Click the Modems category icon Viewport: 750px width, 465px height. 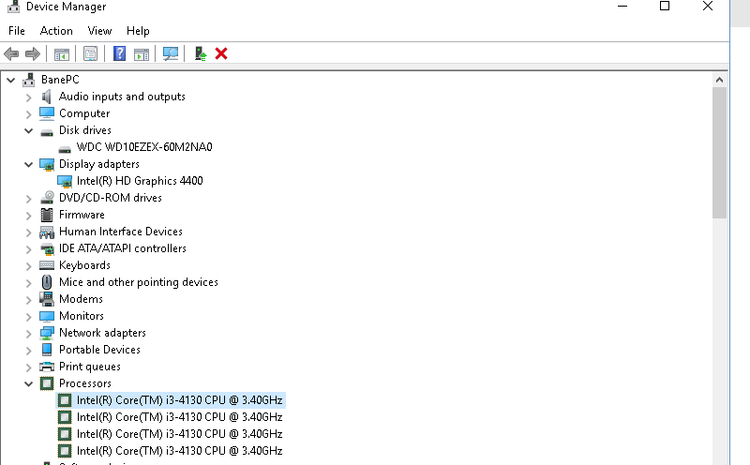click(x=46, y=299)
